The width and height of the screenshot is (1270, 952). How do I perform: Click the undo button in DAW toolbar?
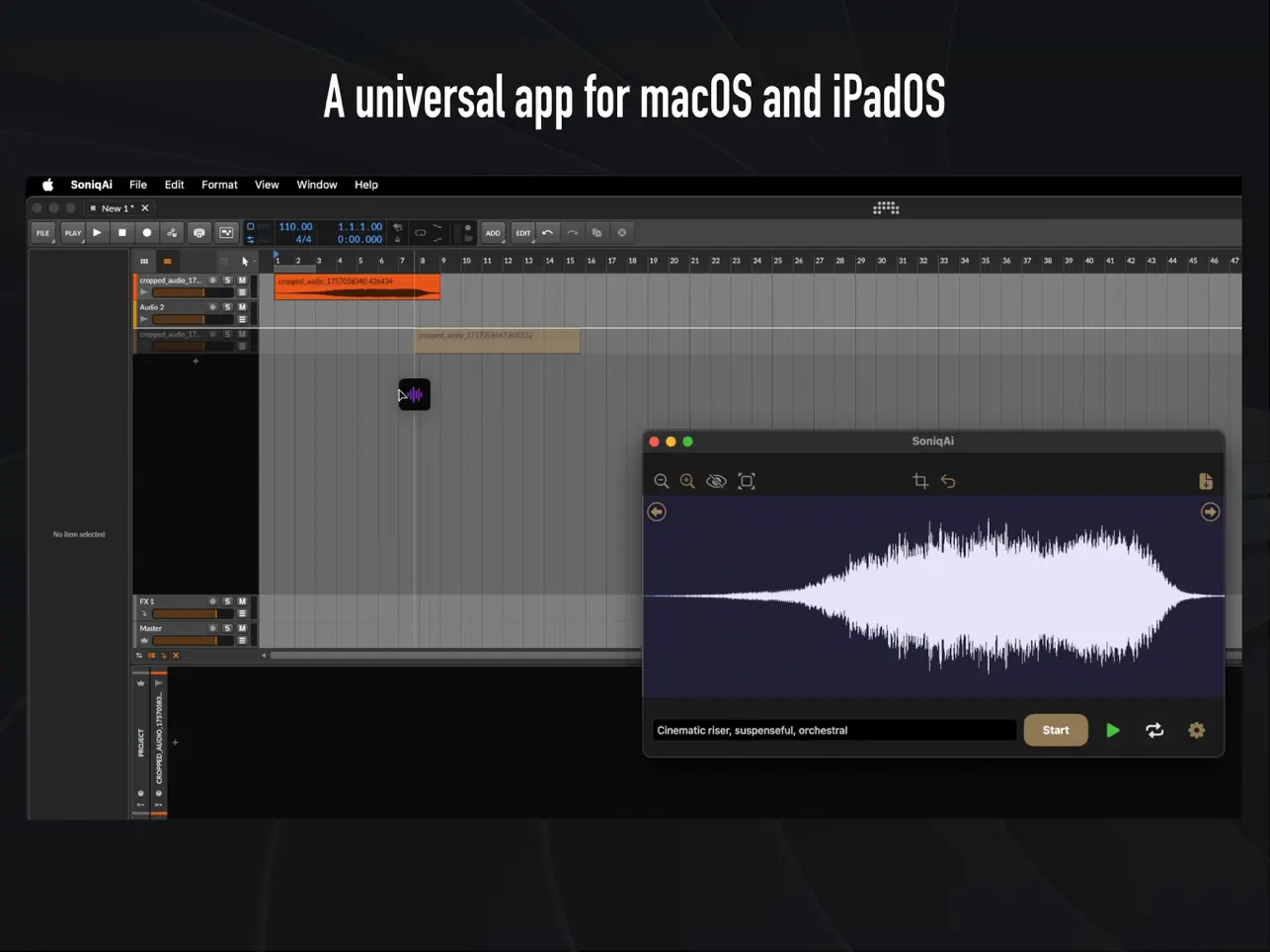tap(547, 233)
